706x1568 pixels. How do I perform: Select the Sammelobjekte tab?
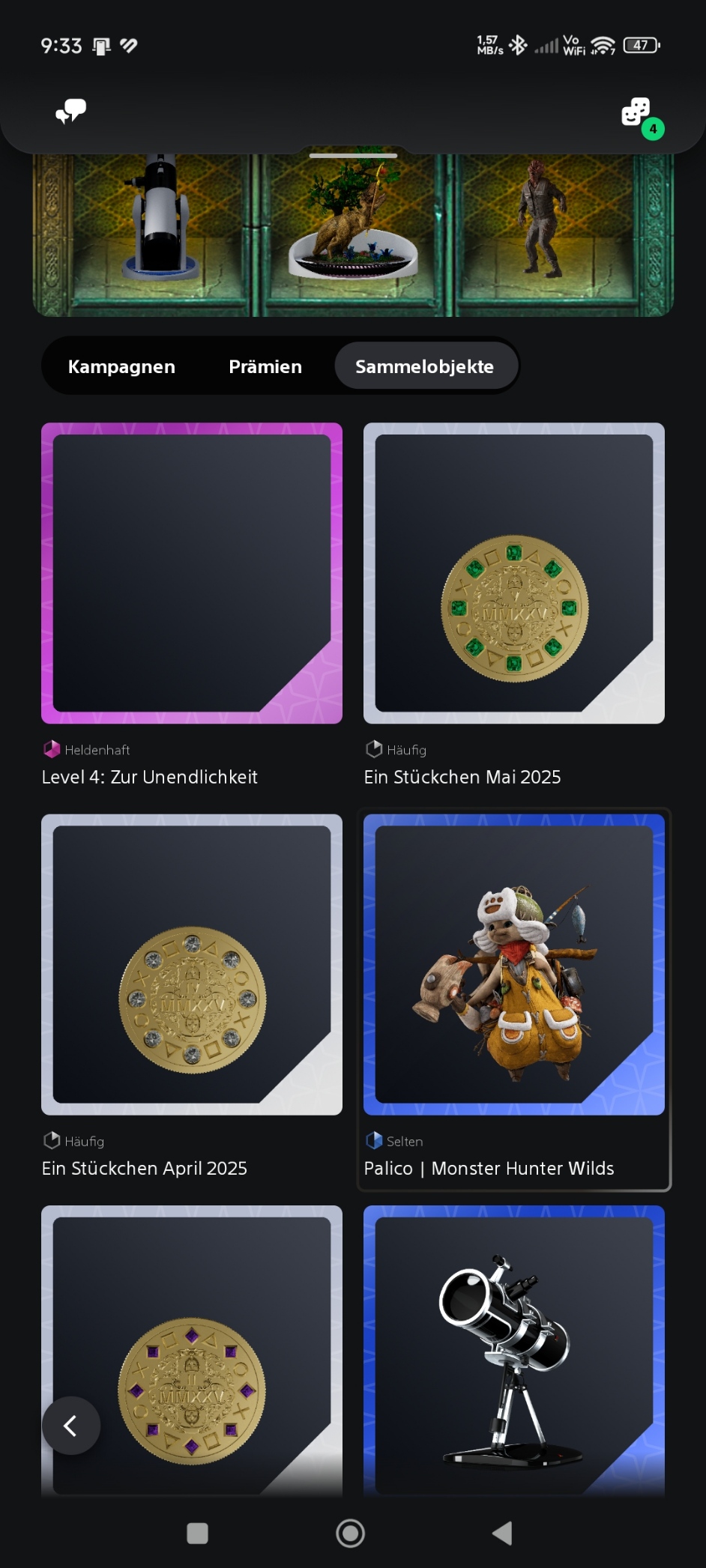tap(425, 366)
